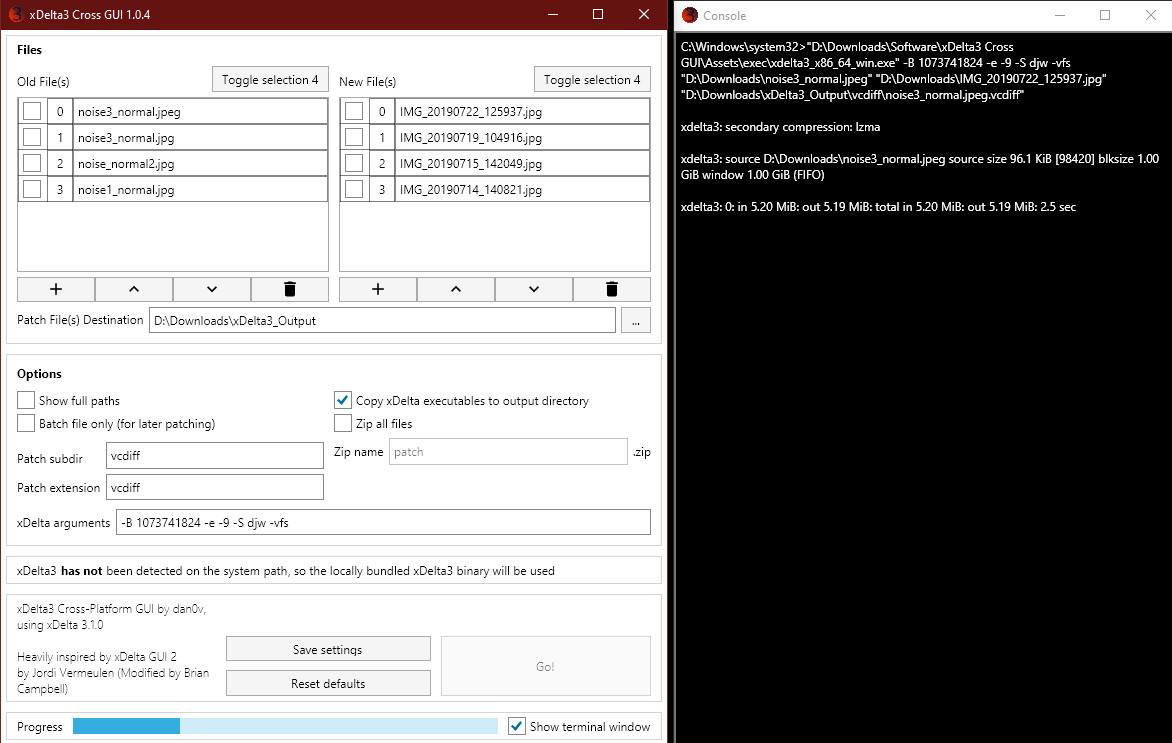The width and height of the screenshot is (1172, 743).
Task: Select IMG_20190719_104916.jpg in new files list
Action: tap(522, 138)
